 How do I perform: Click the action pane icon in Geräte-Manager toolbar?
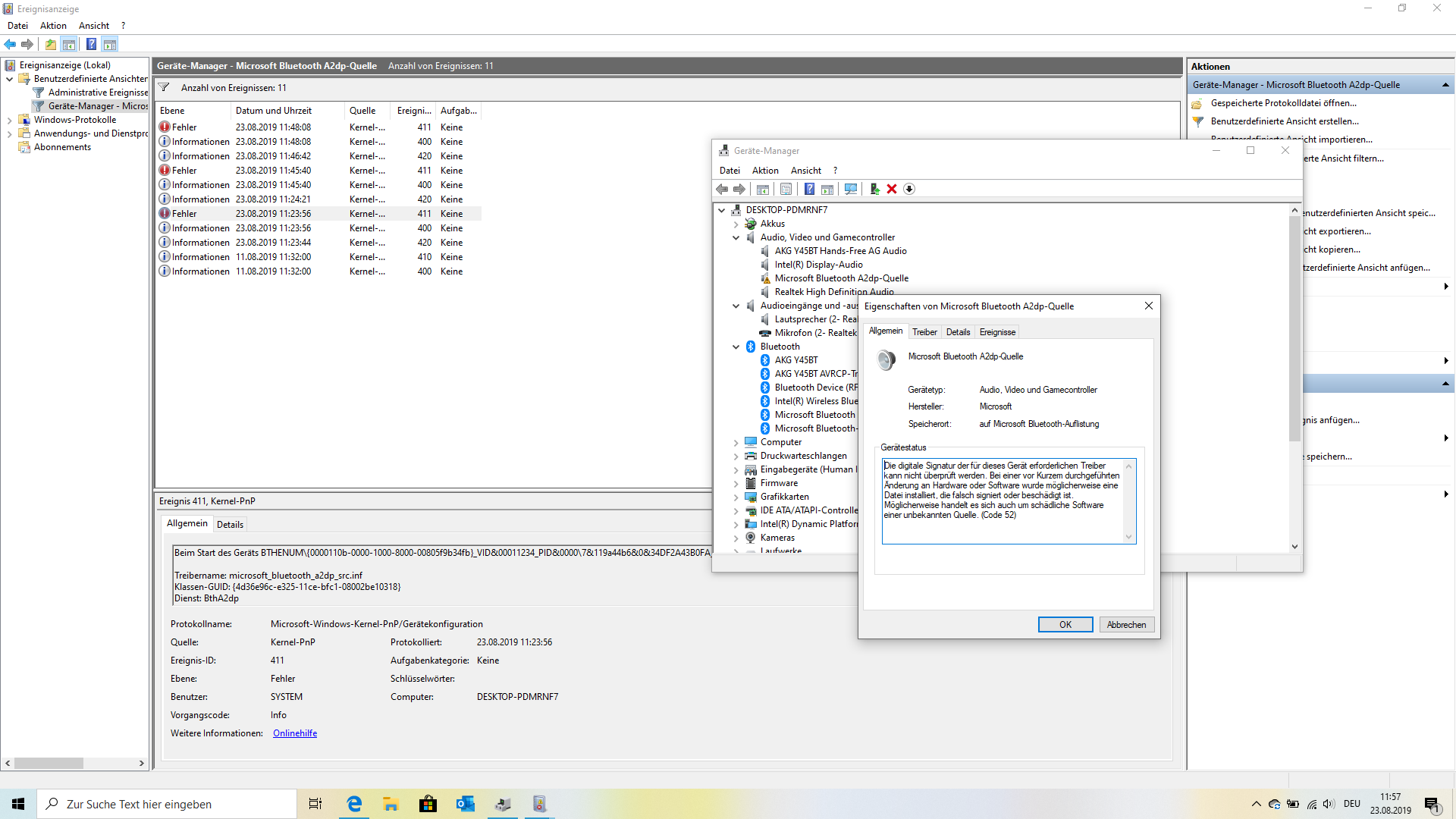tap(827, 189)
